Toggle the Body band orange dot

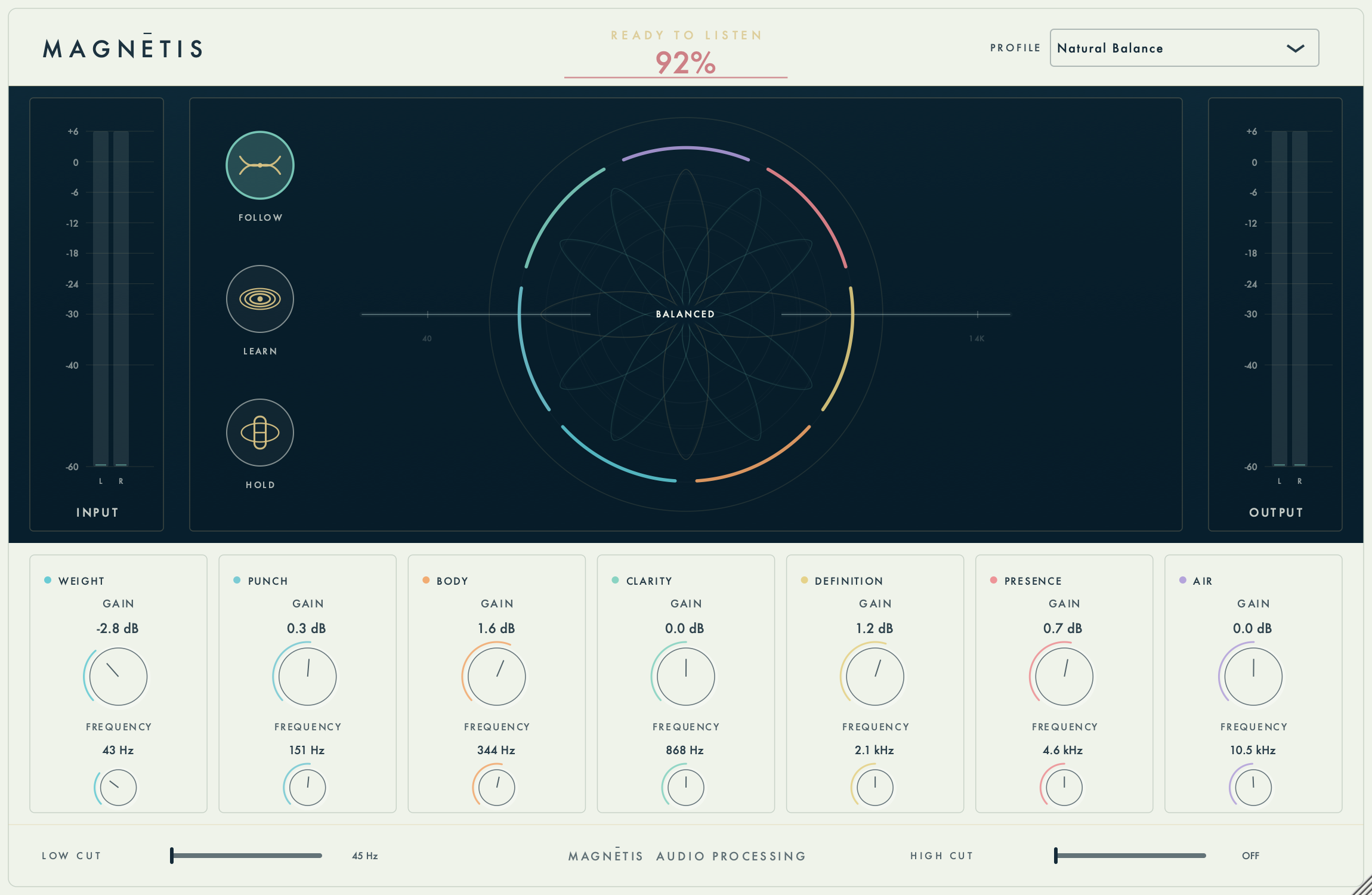click(x=426, y=580)
